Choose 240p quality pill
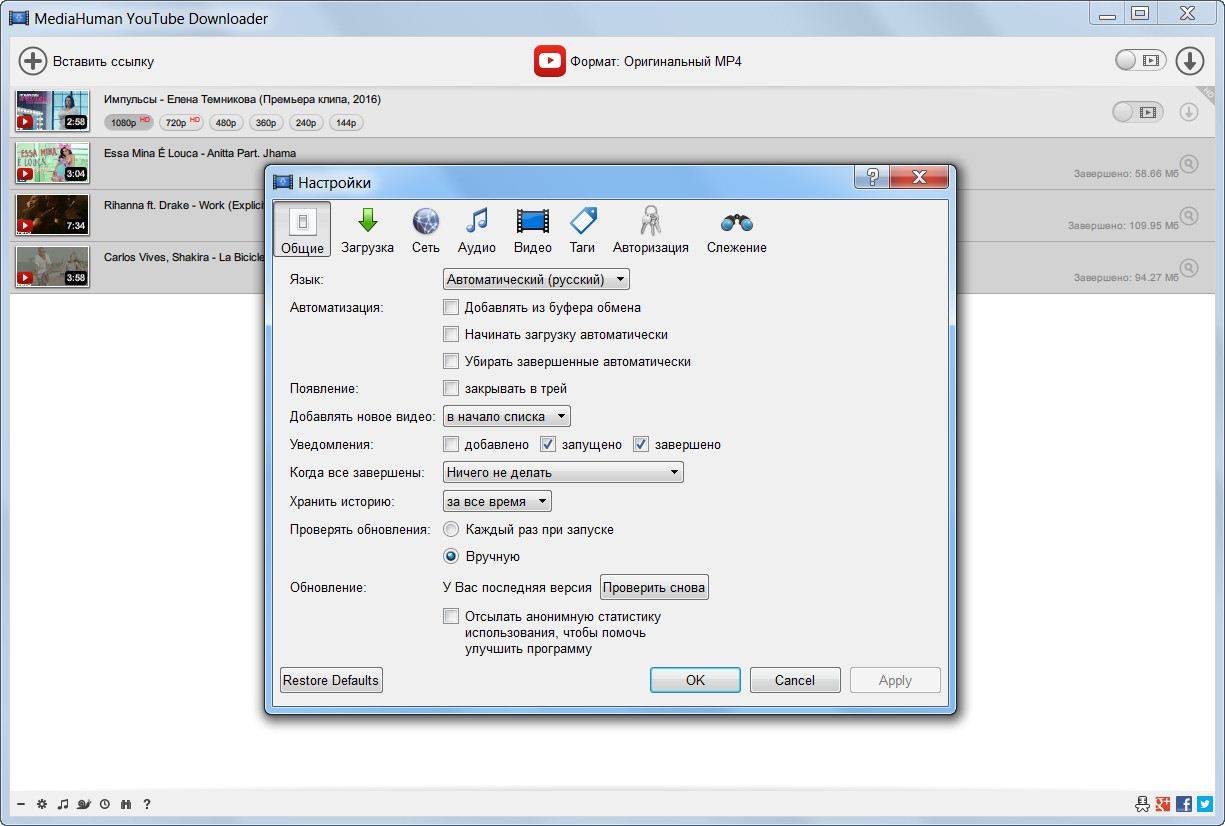1225x826 pixels. (x=305, y=122)
